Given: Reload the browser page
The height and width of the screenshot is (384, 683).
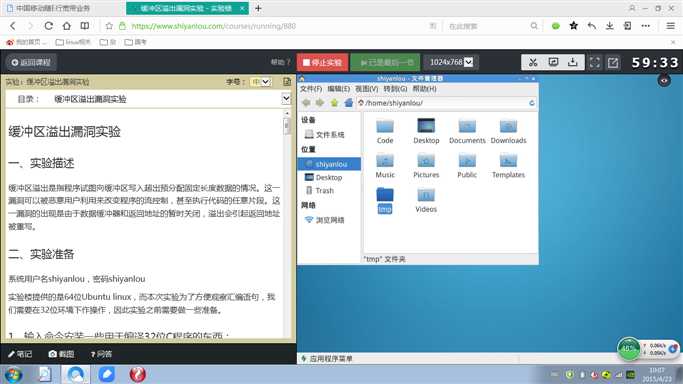Looking at the screenshot, I should (x=48, y=26).
